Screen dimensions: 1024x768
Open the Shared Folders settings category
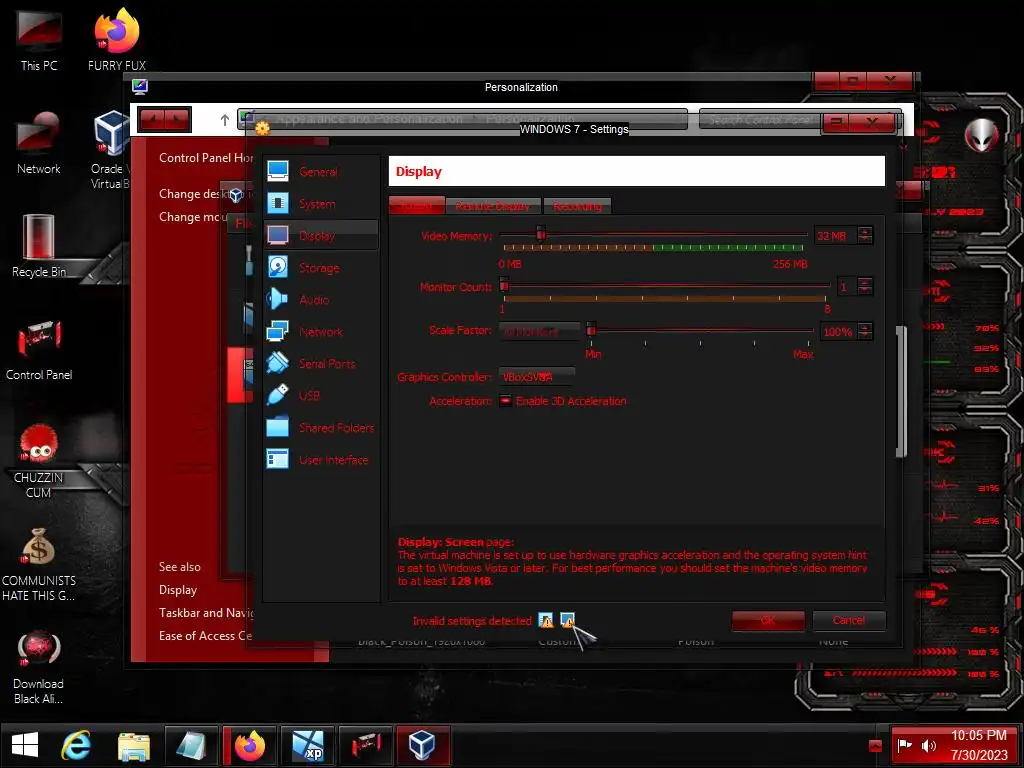tap(321, 428)
